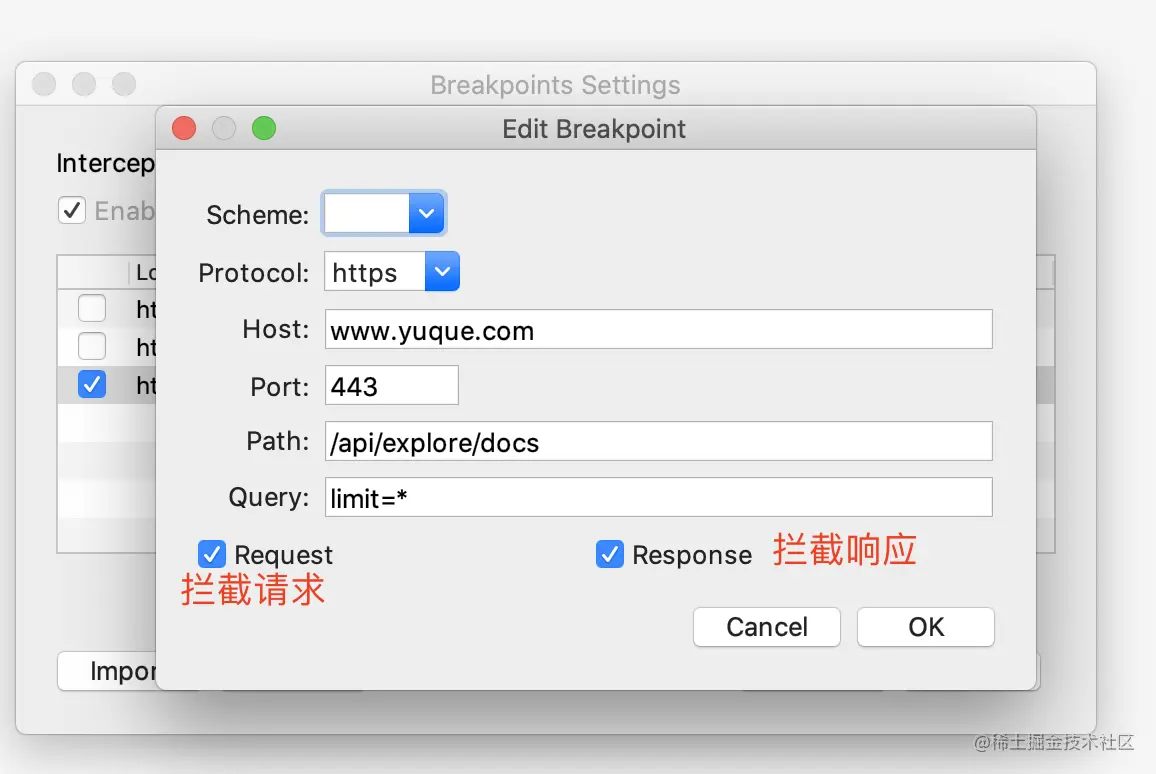Expand the Protocol dropdown showing https
The image size is (1156, 774).
442,271
